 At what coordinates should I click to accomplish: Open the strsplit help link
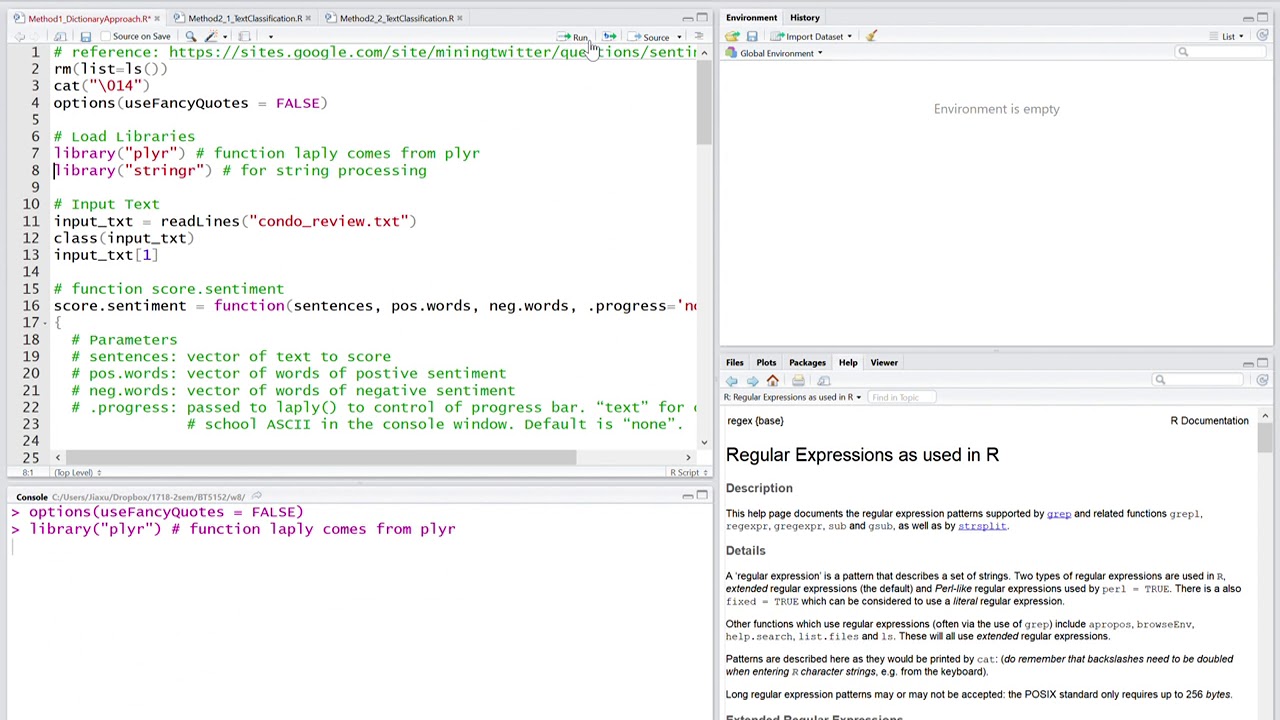tap(982, 526)
